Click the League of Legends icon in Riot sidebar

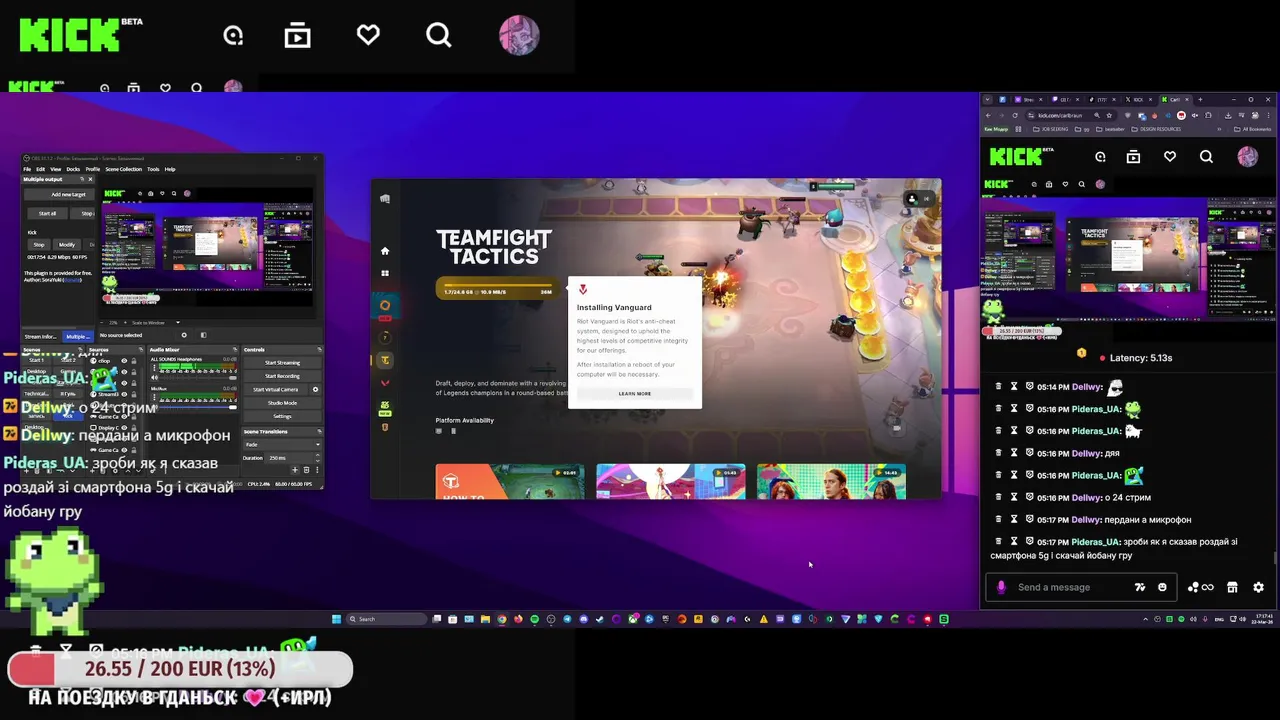(x=385, y=337)
